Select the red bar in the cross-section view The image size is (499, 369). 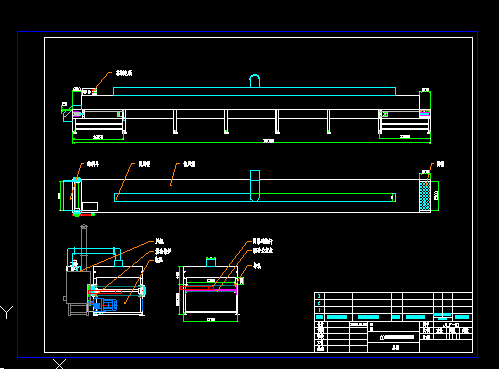[197, 288]
